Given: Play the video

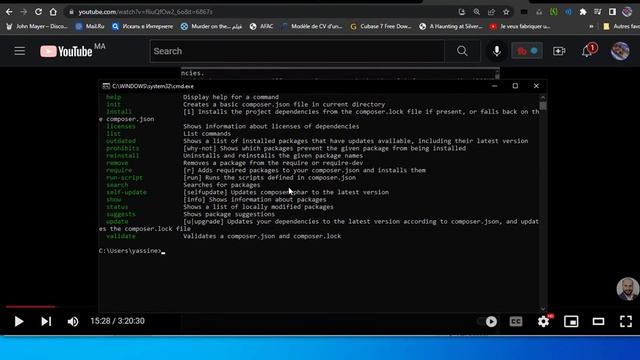Looking at the screenshot, I should point(18,322).
